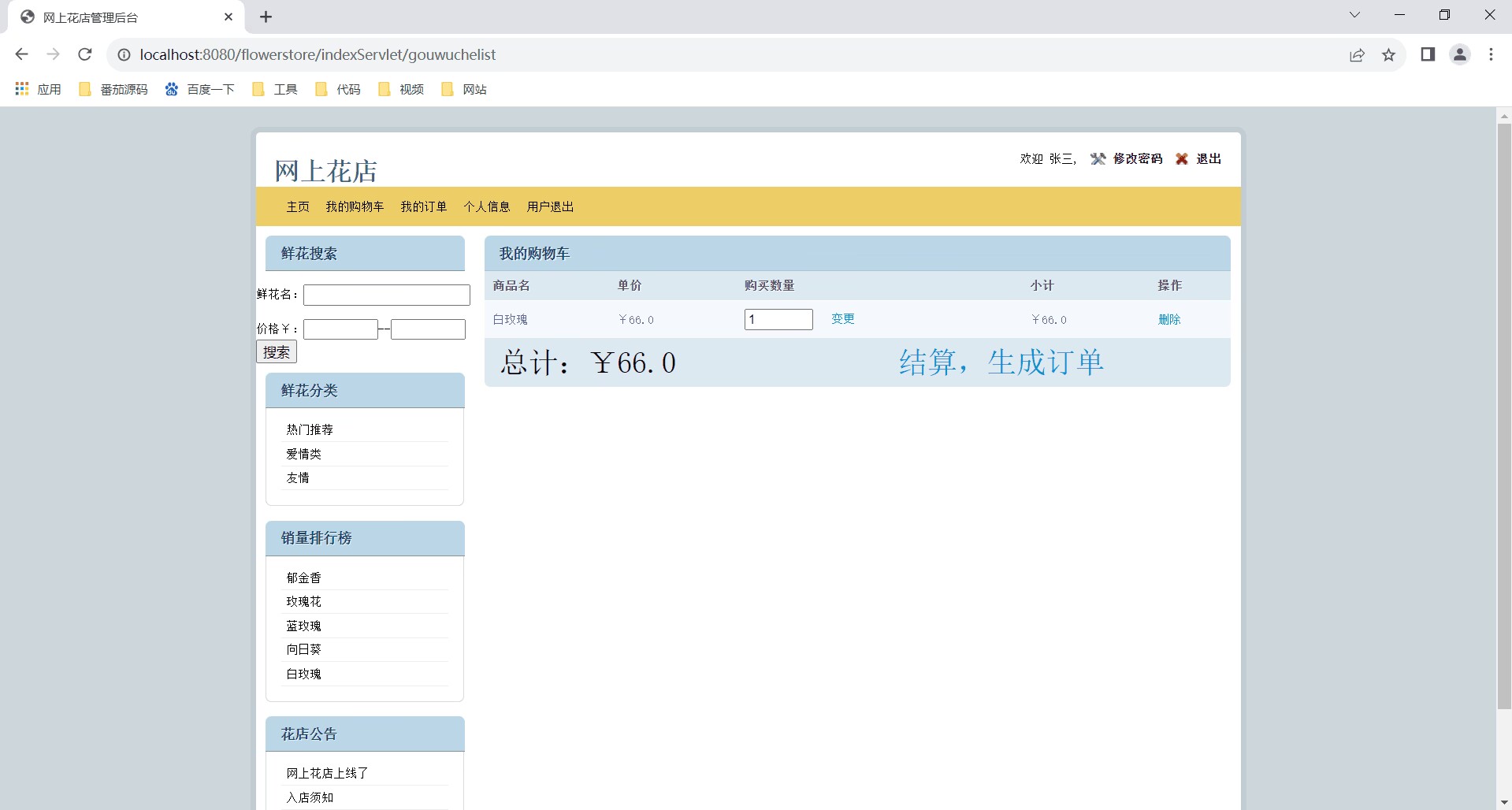Screen dimensions: 1512x810
Task: Open the 百度一下 bookmark
Action: tap(200, 89)
